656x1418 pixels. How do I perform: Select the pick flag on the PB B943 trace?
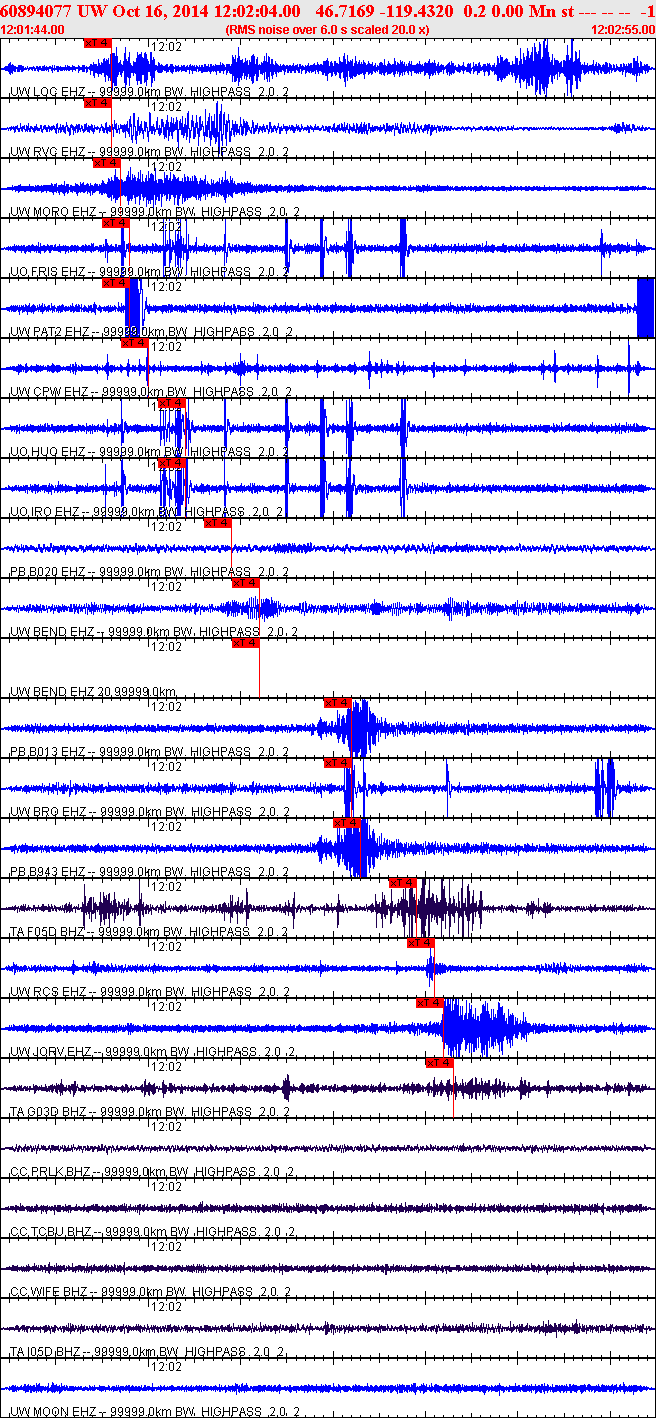click(x=346, y=823)
